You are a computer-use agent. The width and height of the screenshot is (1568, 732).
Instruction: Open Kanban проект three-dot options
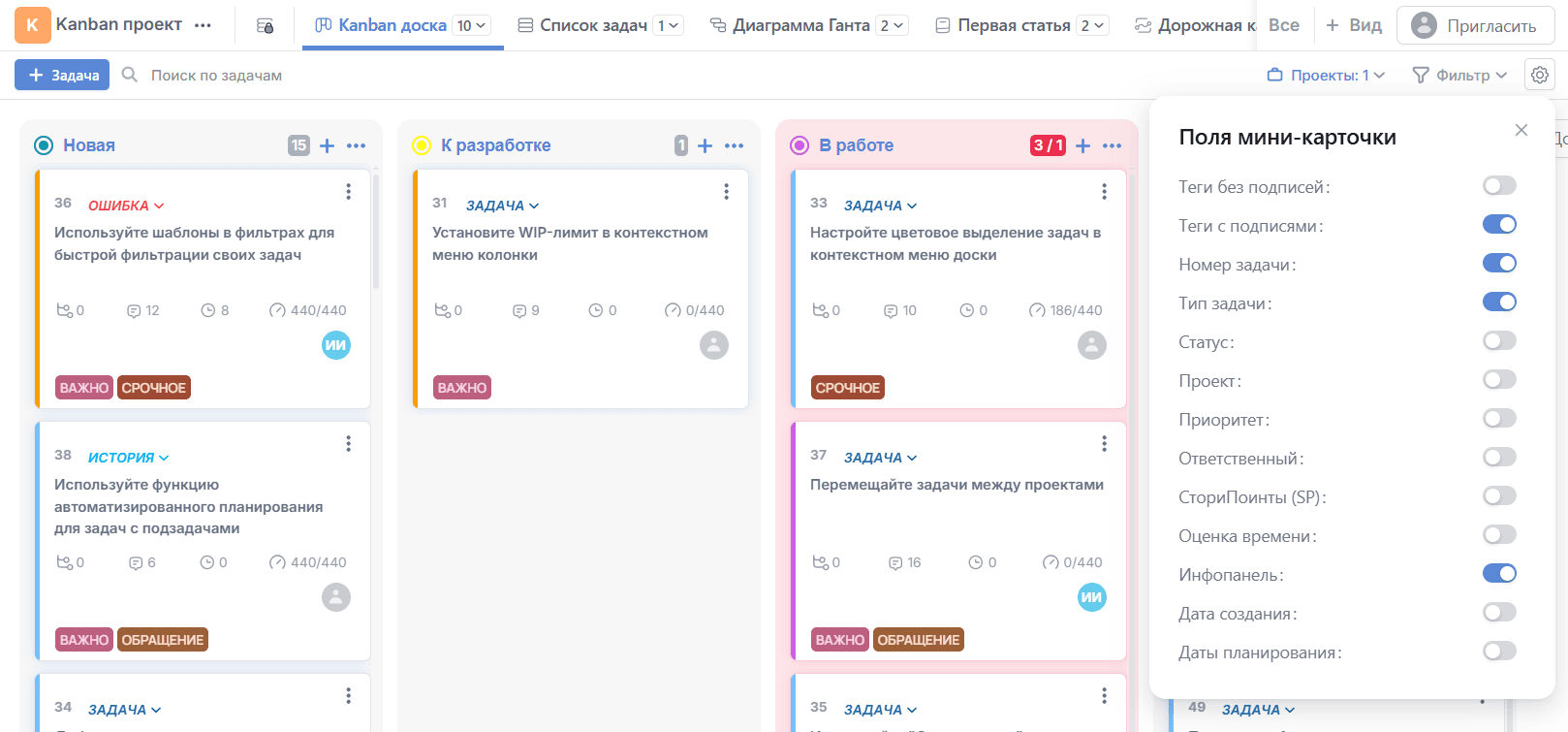[203, 25]
